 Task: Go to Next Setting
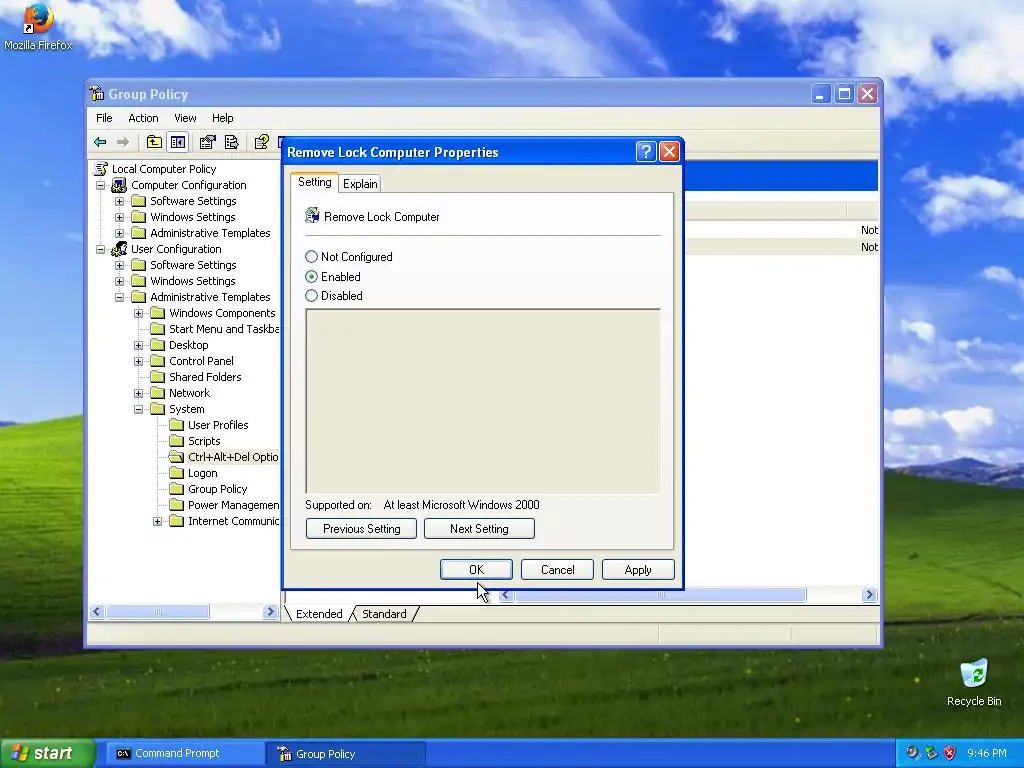[x=479, y=528]
